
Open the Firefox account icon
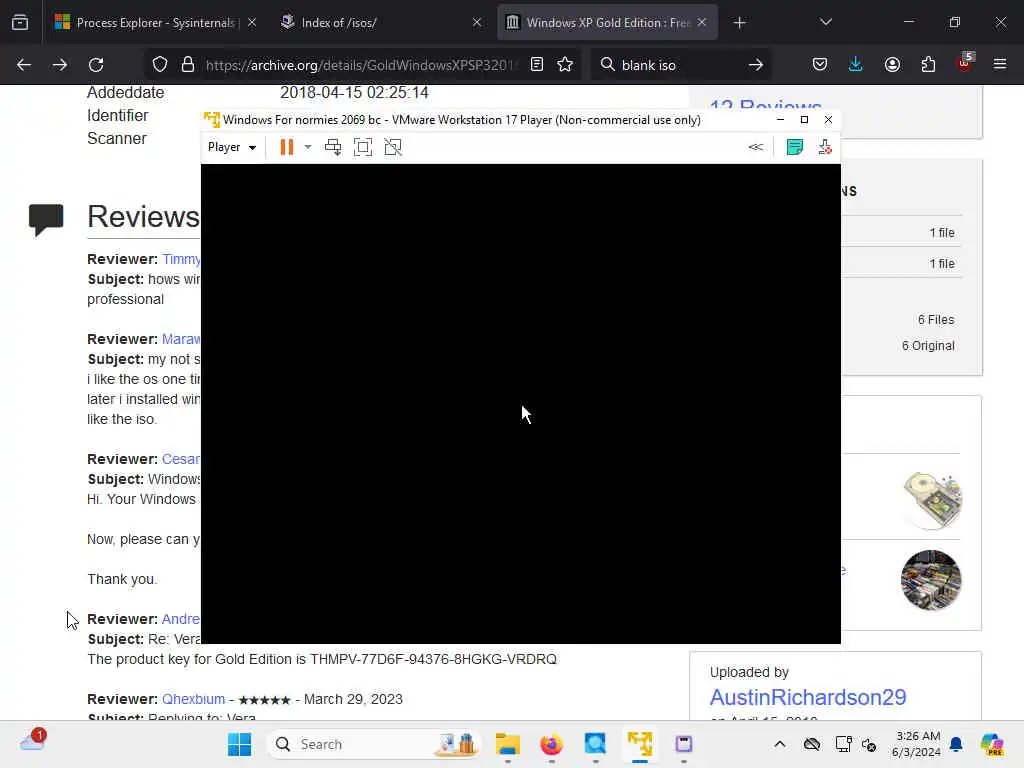[x=892, y=65]
